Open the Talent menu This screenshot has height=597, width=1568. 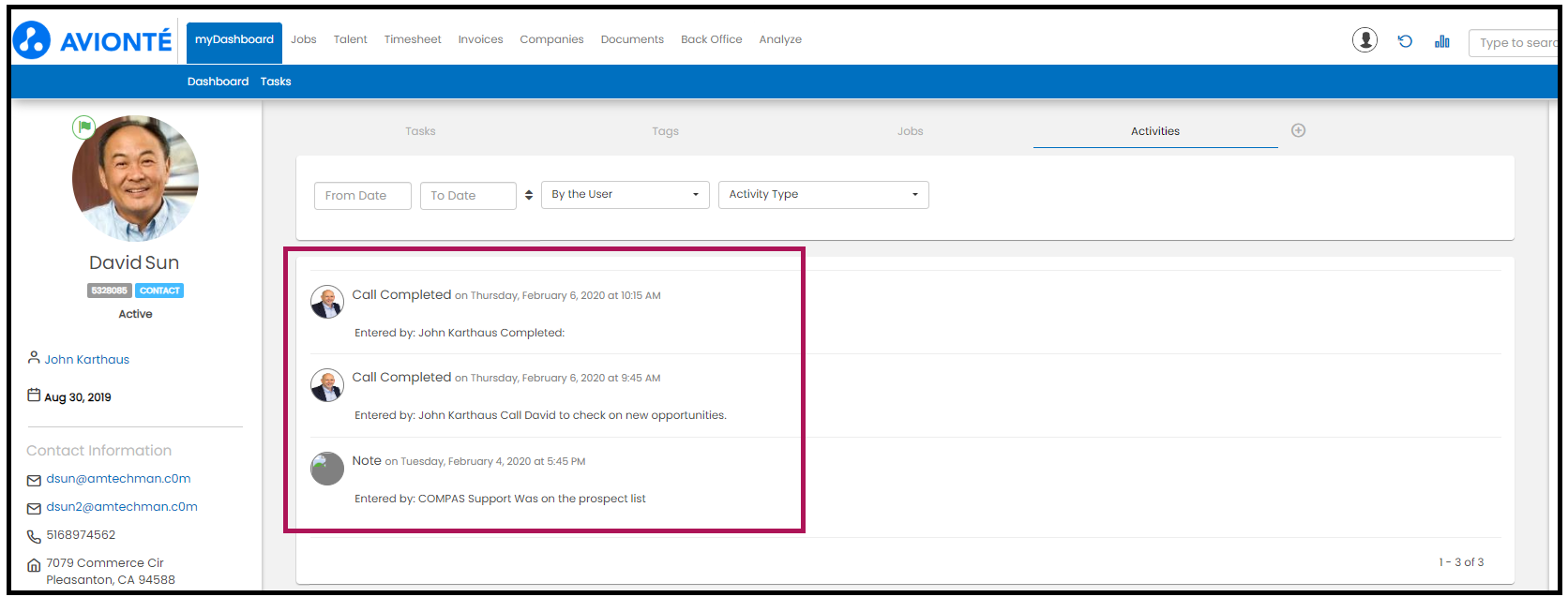(x=350, y=39)
